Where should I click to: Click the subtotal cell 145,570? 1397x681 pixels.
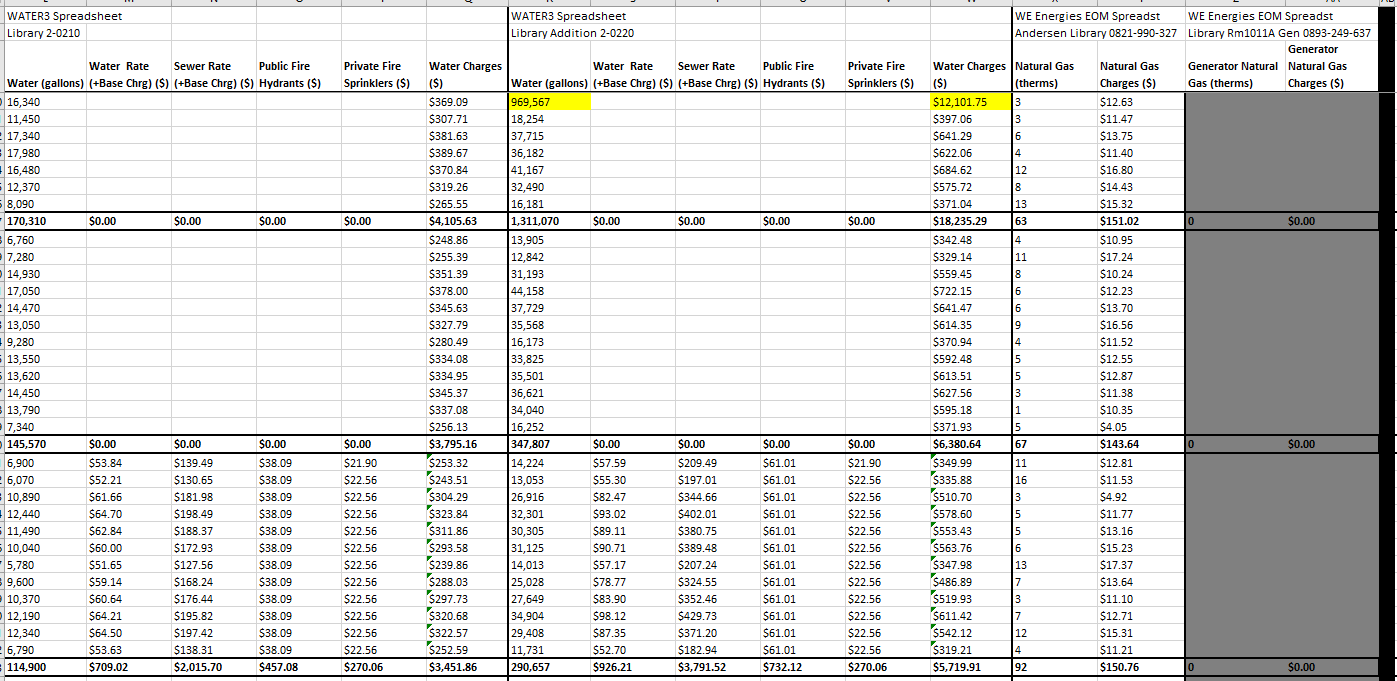[46, 444]
